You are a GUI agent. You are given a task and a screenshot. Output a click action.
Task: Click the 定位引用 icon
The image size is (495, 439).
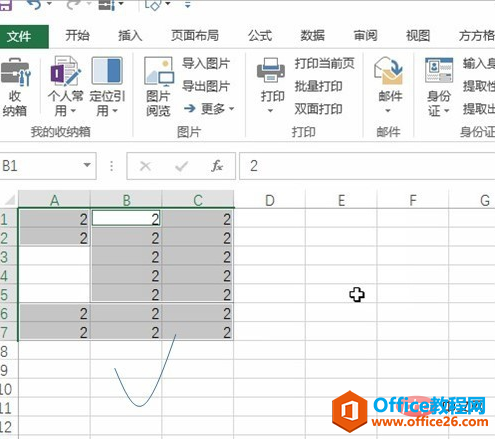coord(107,71)
